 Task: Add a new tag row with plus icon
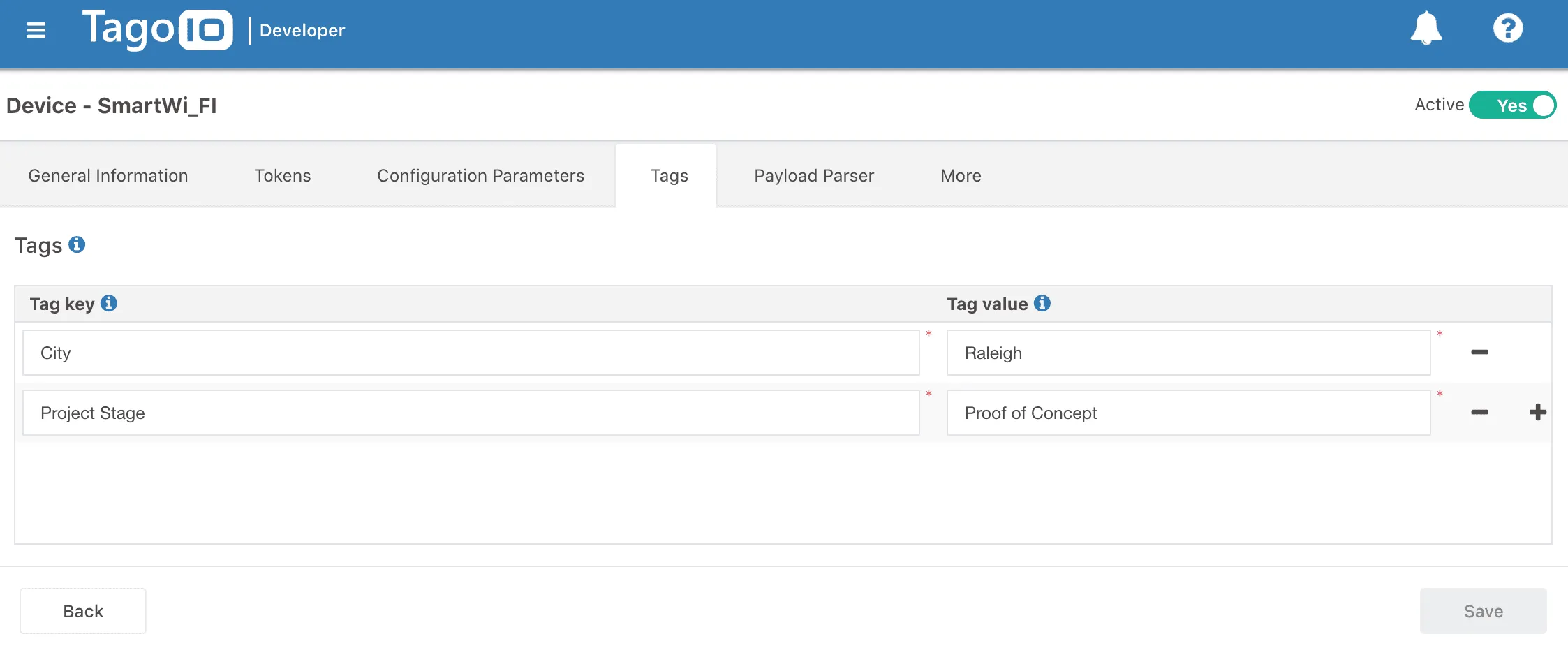[1537, 412]
